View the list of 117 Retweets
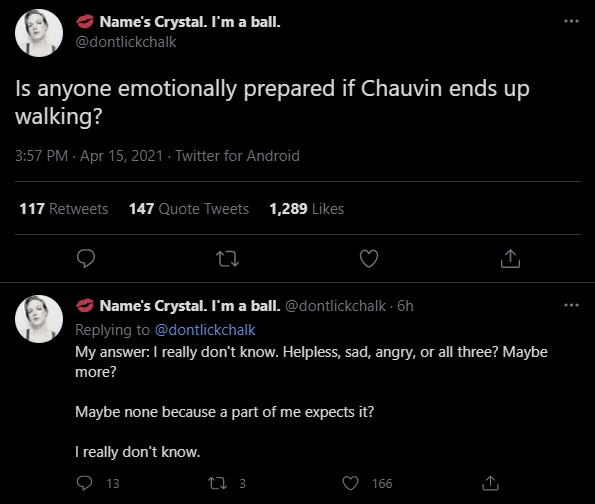This screenshot has width=595, height=504. click(64, 209)
